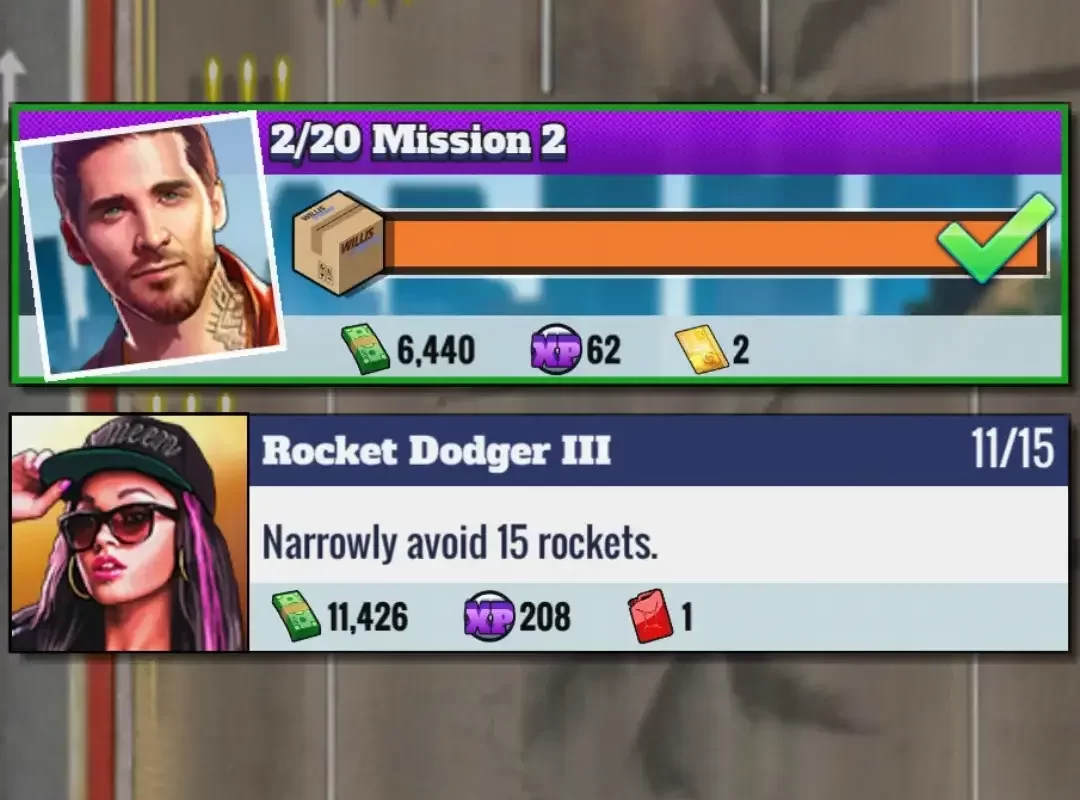Click the 6,440 cash reward amount
The width and height of the screenshot is (1080, 800).
(436, 350)
